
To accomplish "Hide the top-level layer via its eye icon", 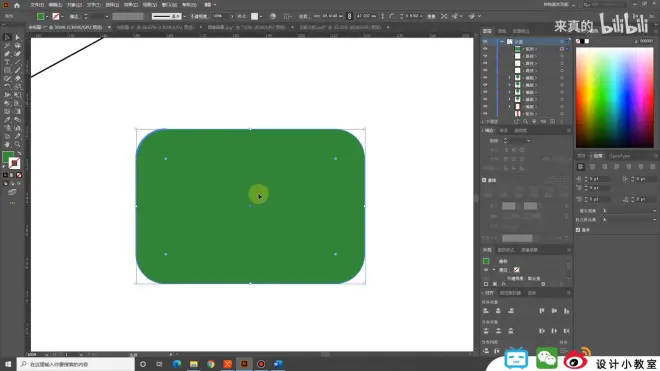I will (x=485, y=42).
